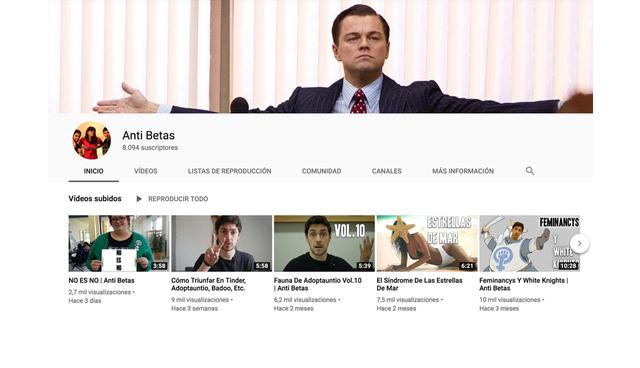Image resolution: width=640 pixels, height=368 pixels.
Task: Click the 10:28 duration badge
Action: (568, 266)
